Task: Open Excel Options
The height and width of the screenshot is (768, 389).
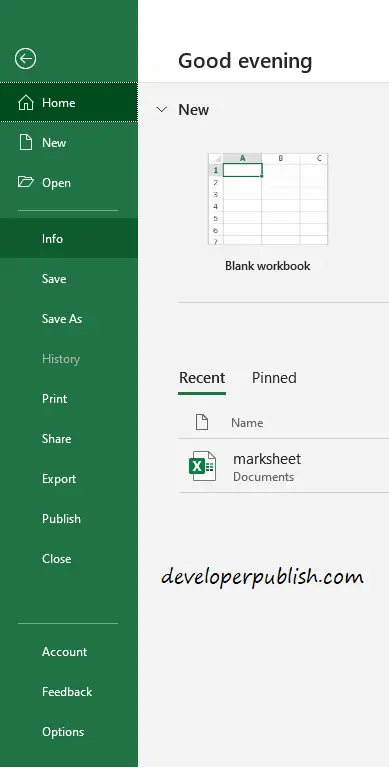Action: coord(69,732)
